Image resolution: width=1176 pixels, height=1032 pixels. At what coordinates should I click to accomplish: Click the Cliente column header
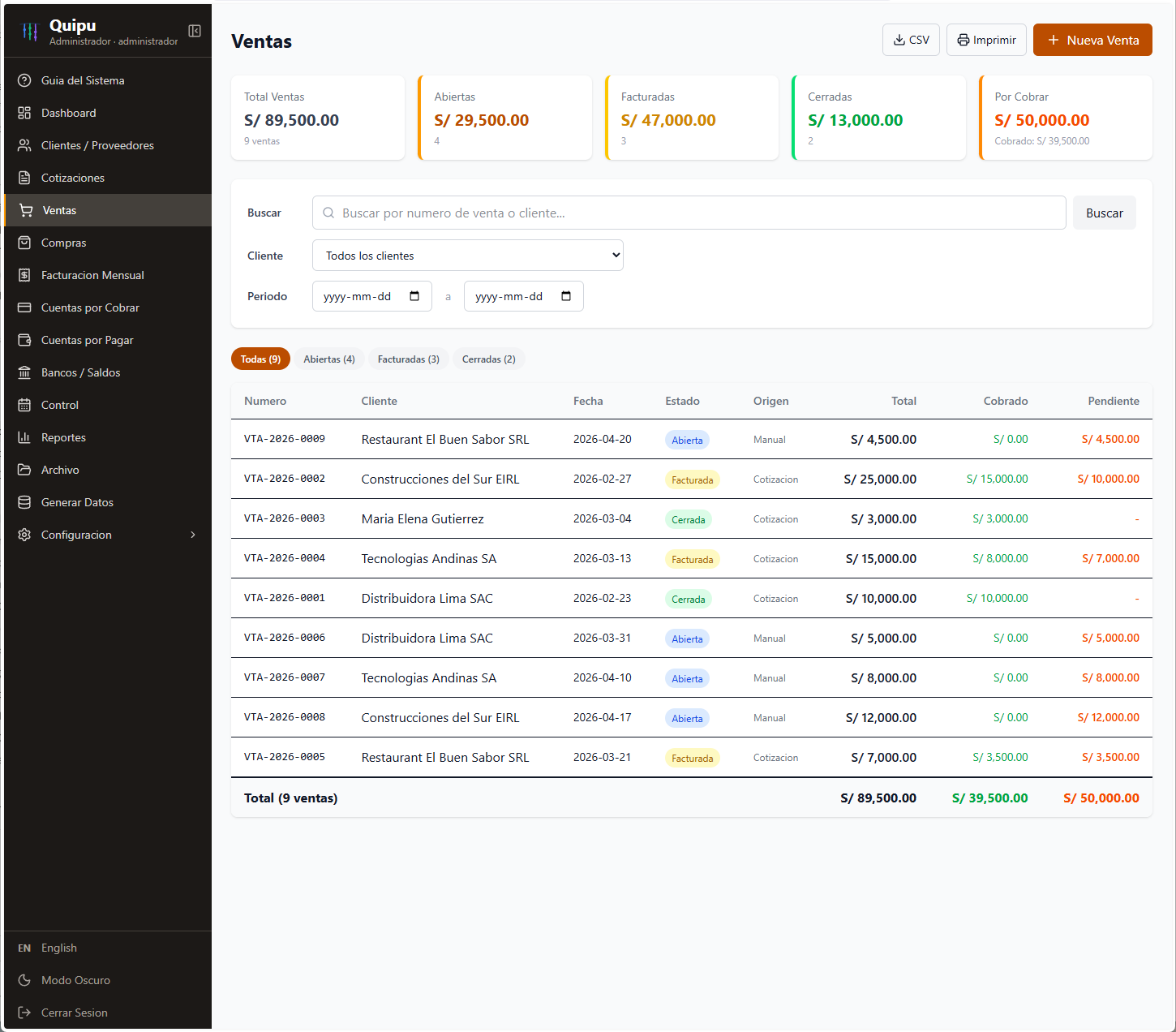[x=380, y=401]
